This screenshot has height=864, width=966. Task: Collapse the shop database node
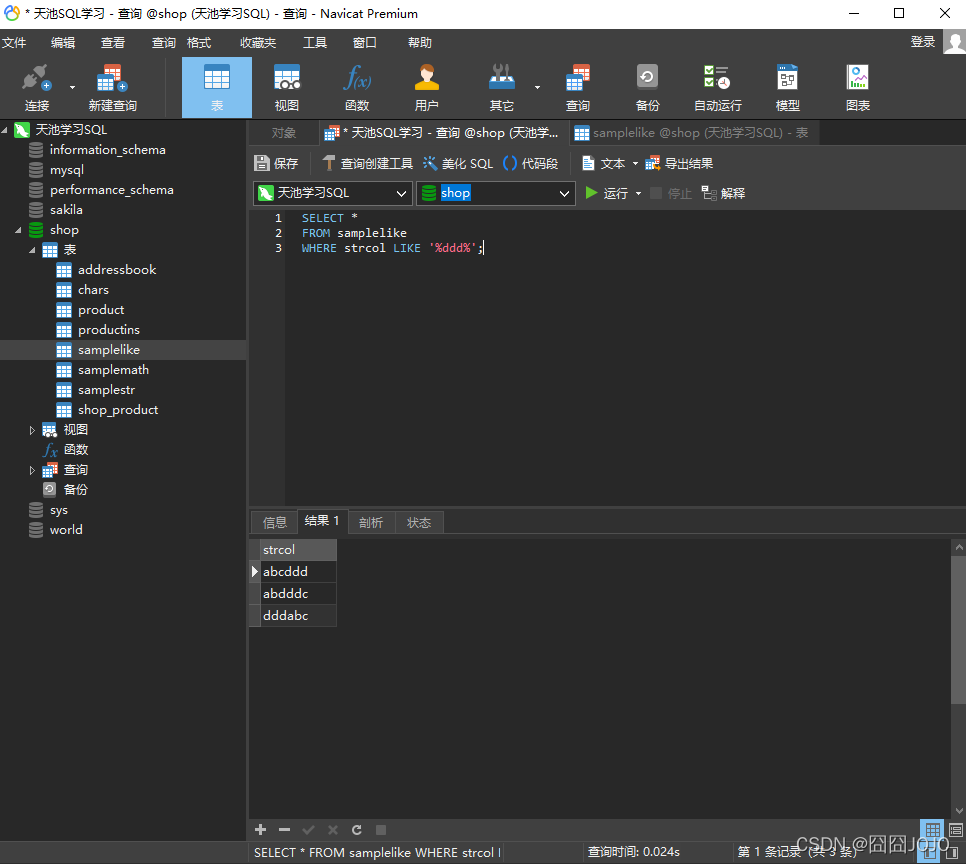(18, 230)
